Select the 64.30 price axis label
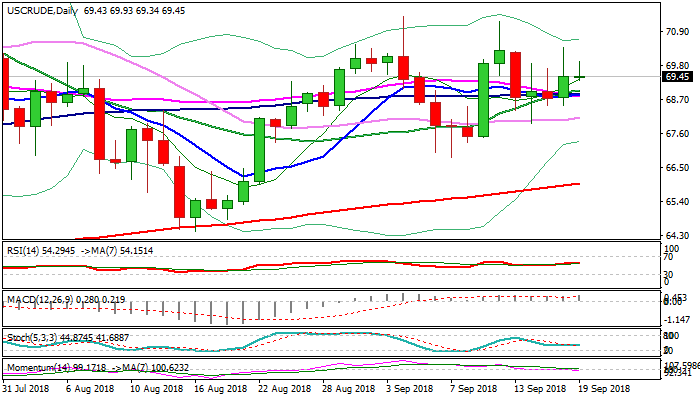This screenshot has height=400, width=700. pos(676,236)
